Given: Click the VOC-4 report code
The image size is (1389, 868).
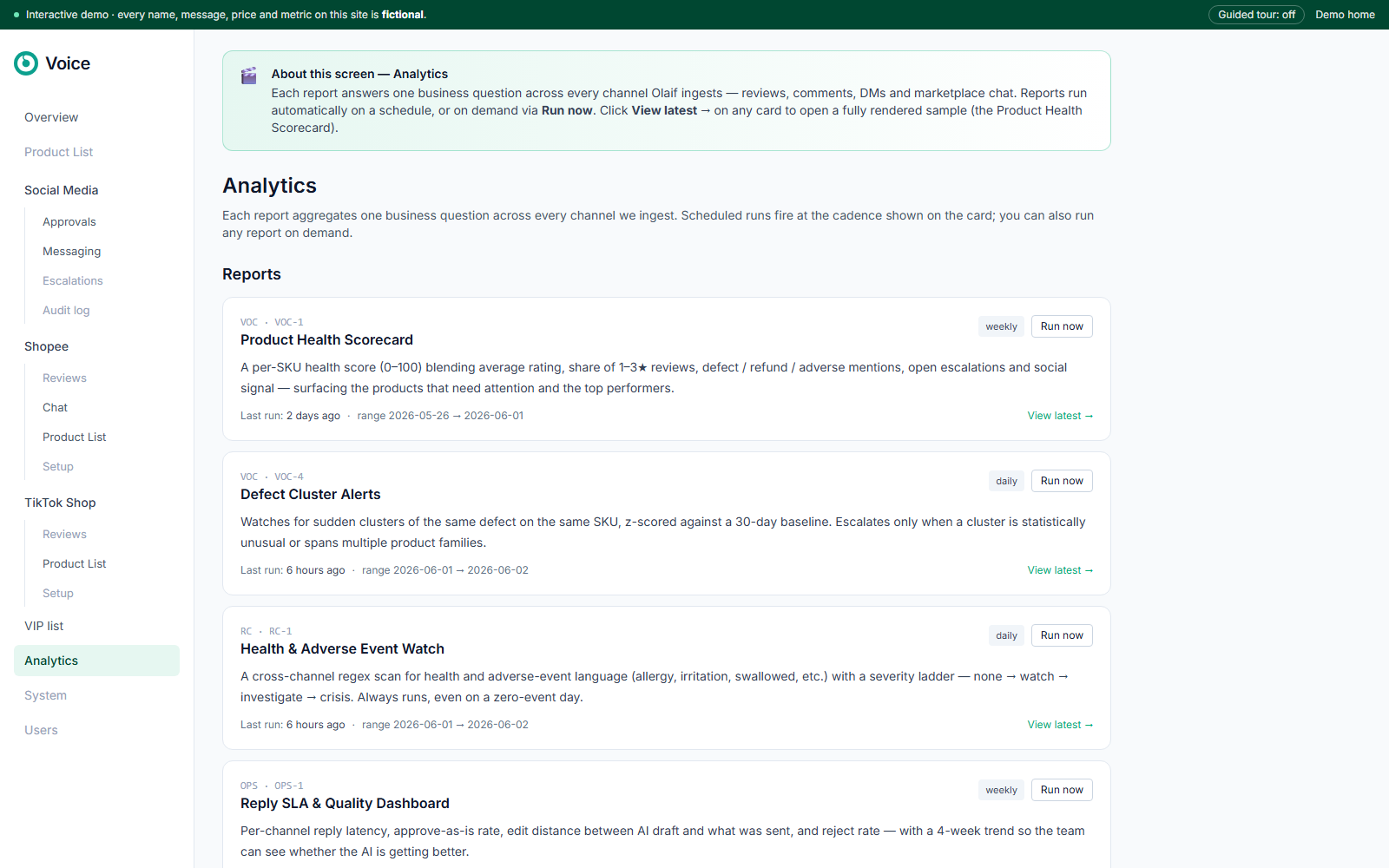Looking at the screenshot, I should pyautogui.click(x=289, y=477).
